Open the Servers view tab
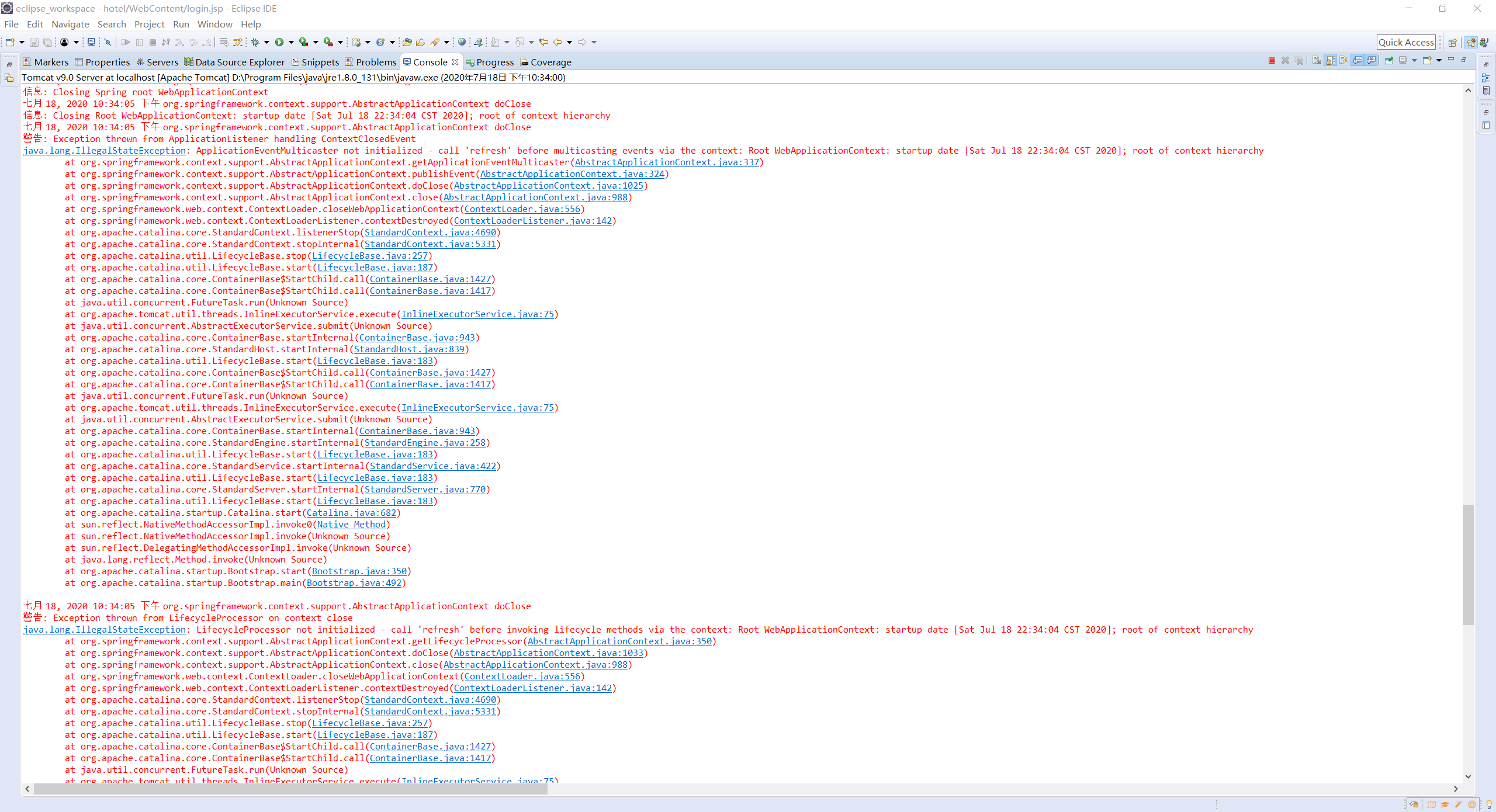This screenshot has width=1496, height=812. click(x=157, y=62)
